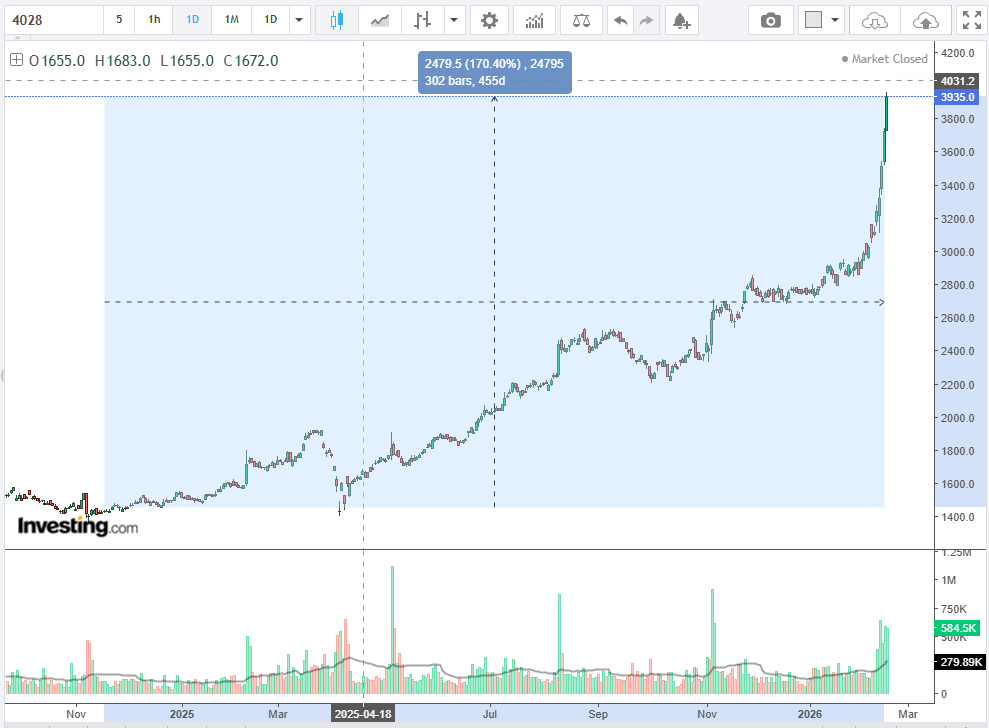Click the C 1672.0 close value

click(251, 61)
